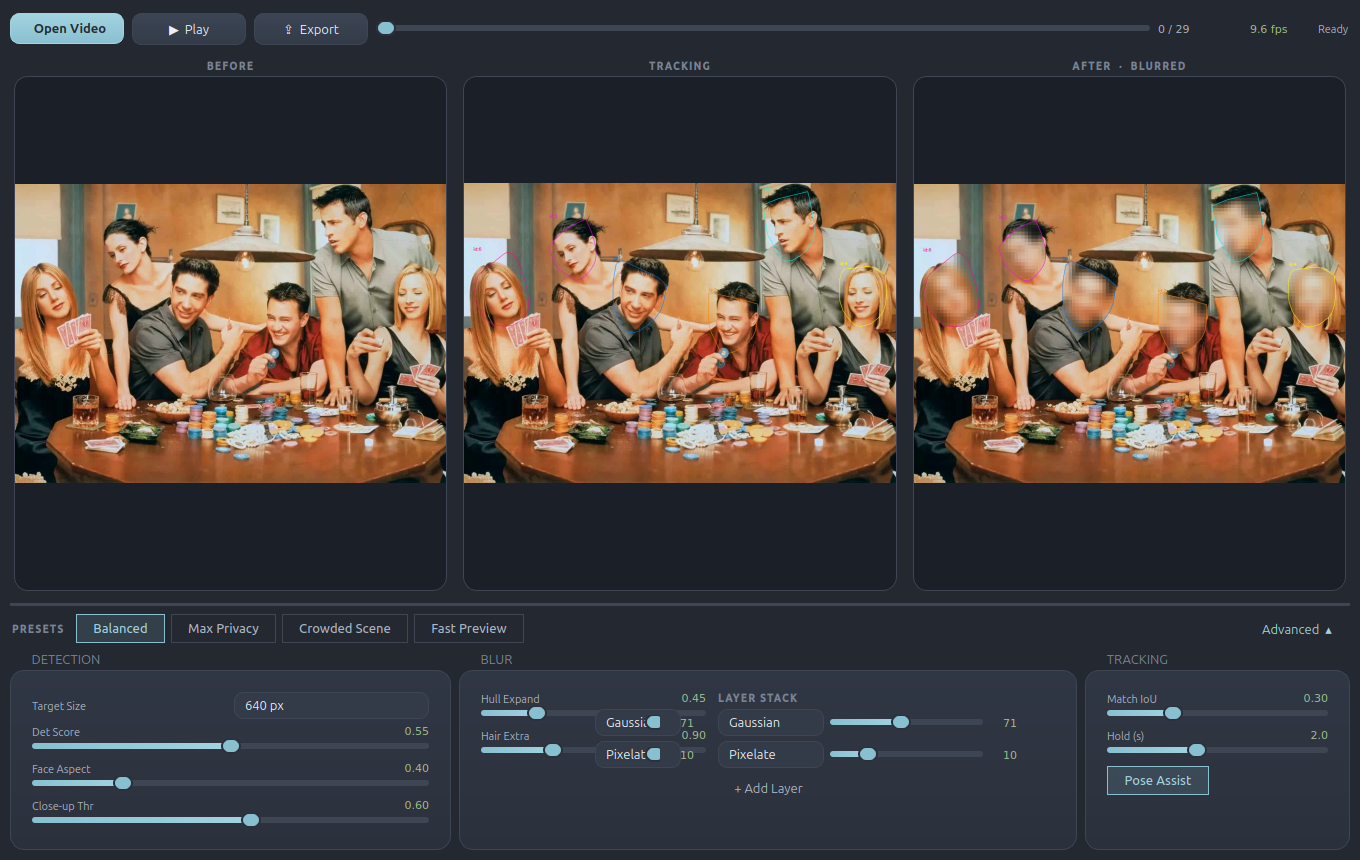This screenshot has height=860, width=1360.
Task: Click the DETECTION section heading
Action: 66,660
